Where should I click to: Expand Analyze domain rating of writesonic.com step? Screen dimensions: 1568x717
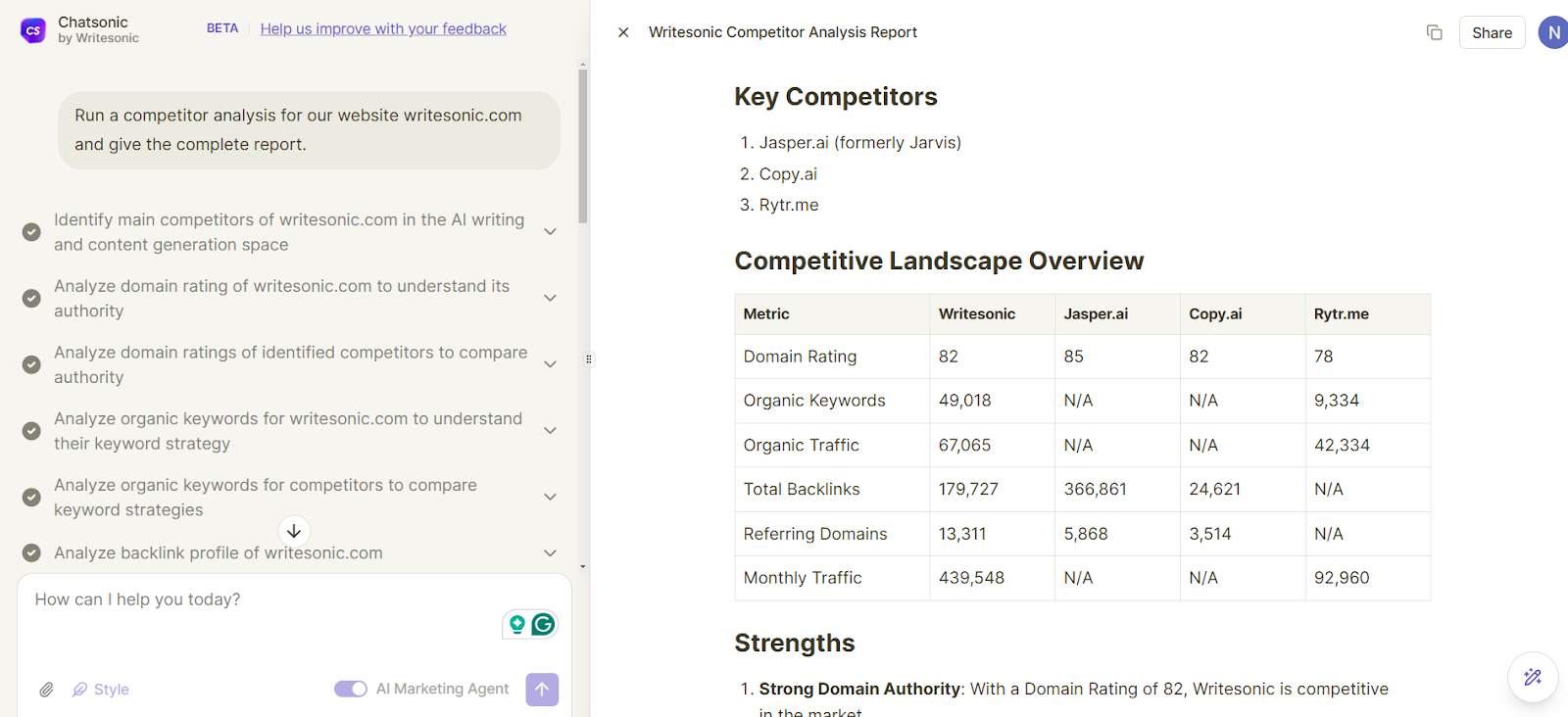tap(550, 298)
